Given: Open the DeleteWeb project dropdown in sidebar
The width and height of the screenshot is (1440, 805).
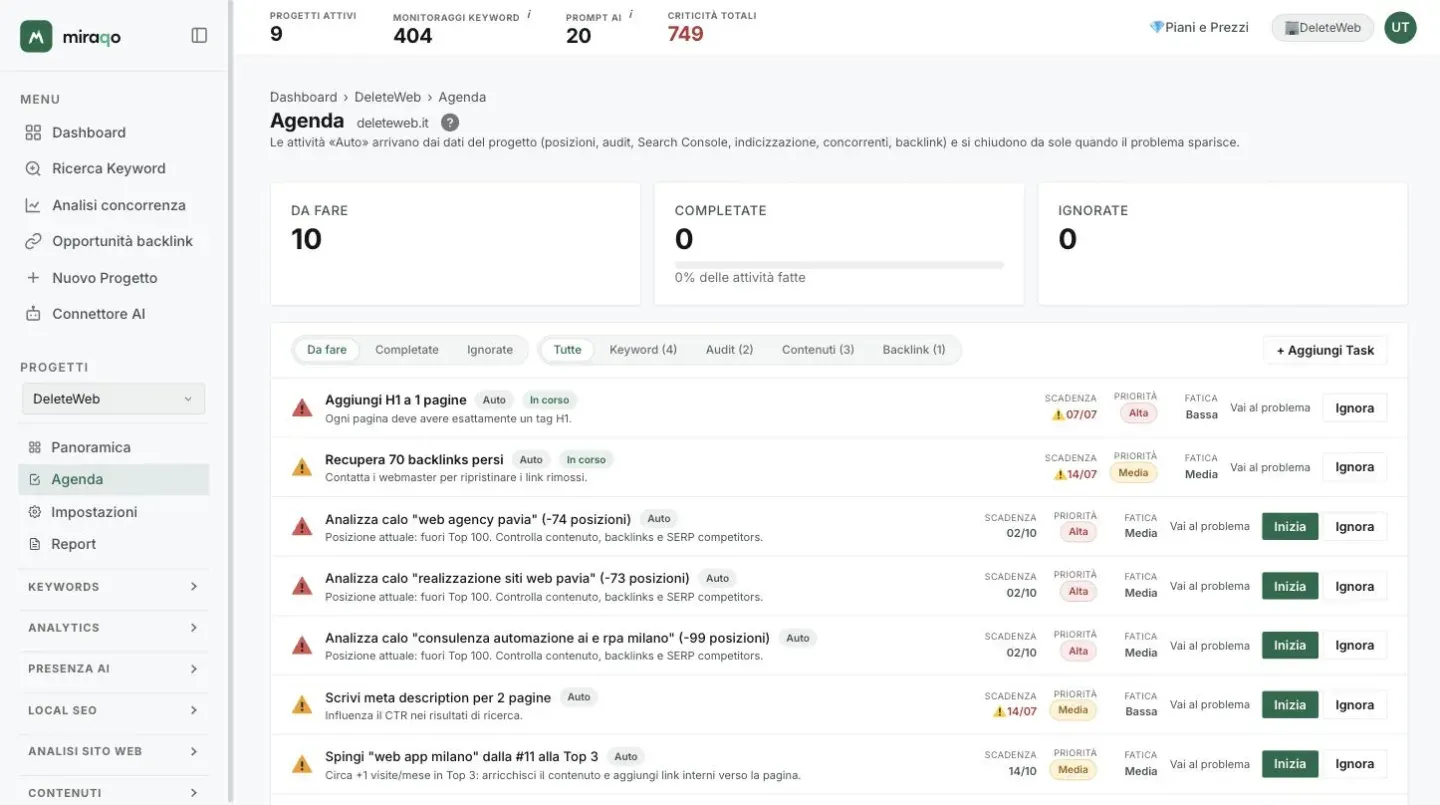Looking at the screenshot, I should point(114,399).
